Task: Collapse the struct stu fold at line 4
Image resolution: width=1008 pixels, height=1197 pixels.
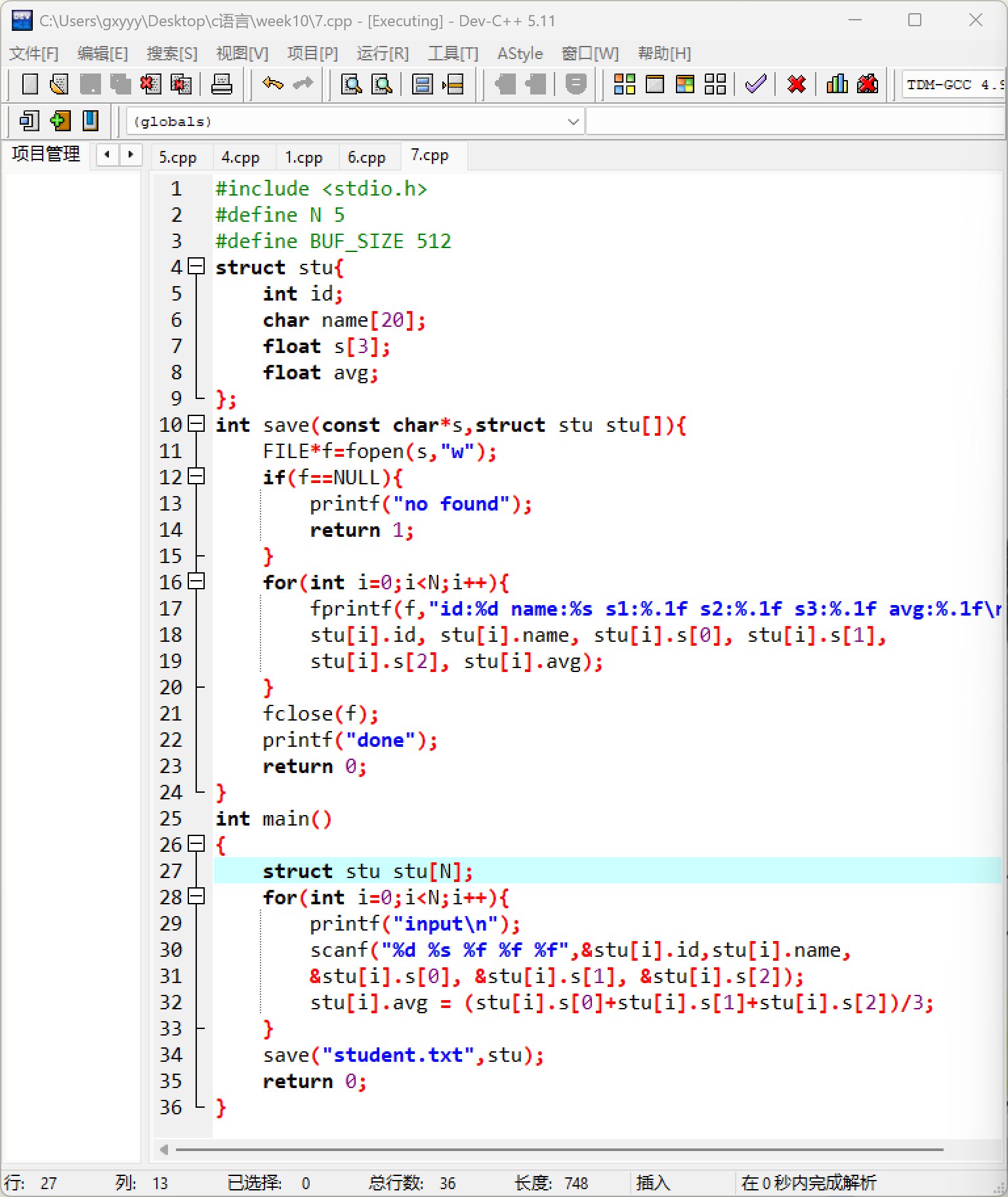Action: click(196, 266)
